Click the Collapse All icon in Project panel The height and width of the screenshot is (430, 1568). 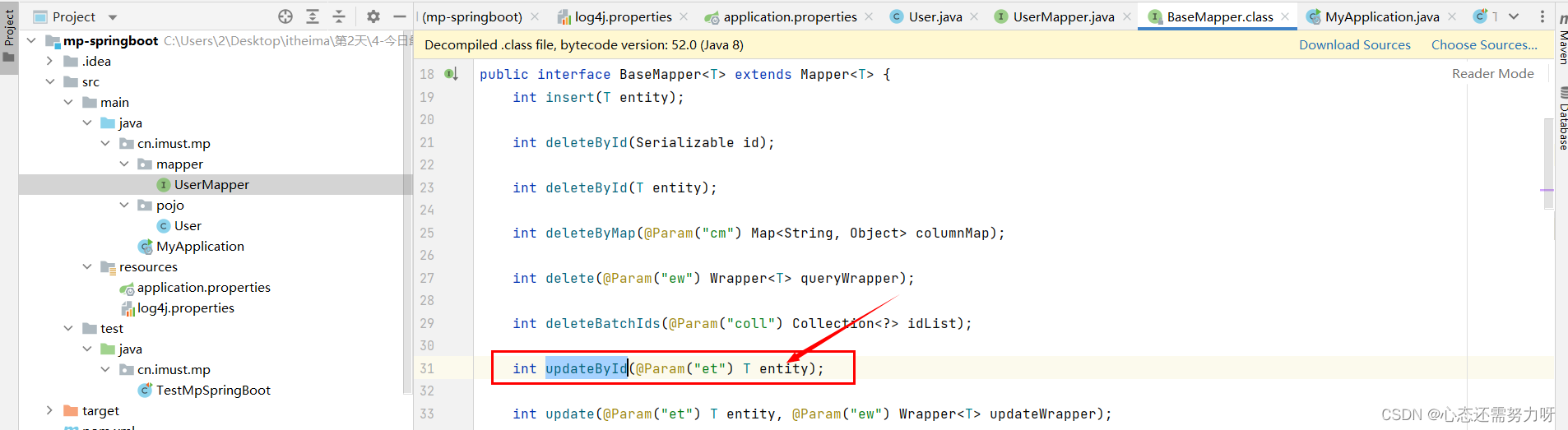[x=339, y=16]
